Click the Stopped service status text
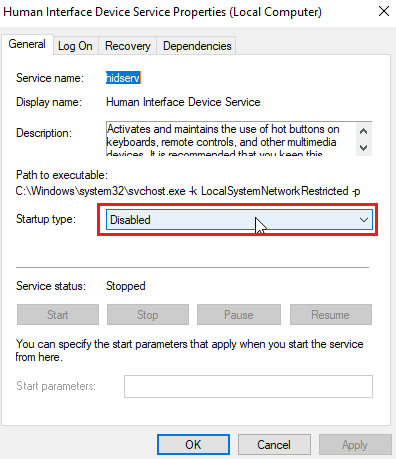Screen dimensions: 396x459 (126, 286)
